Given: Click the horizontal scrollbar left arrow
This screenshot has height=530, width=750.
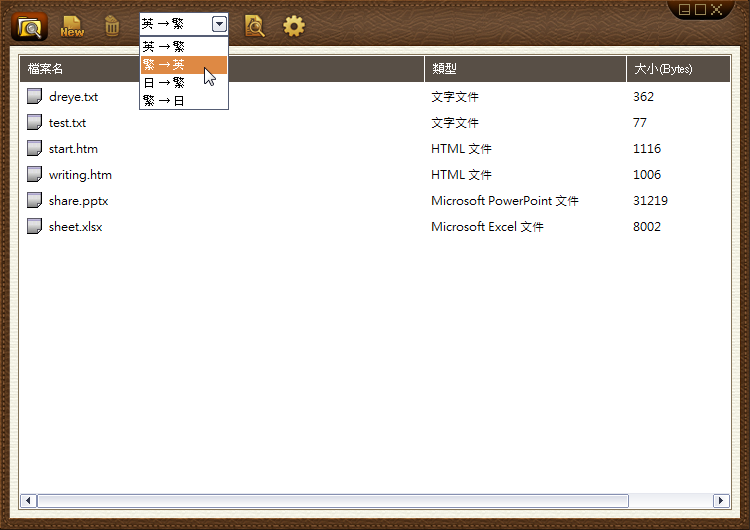Looking at the screenshot, I should (x=28, y=501).
